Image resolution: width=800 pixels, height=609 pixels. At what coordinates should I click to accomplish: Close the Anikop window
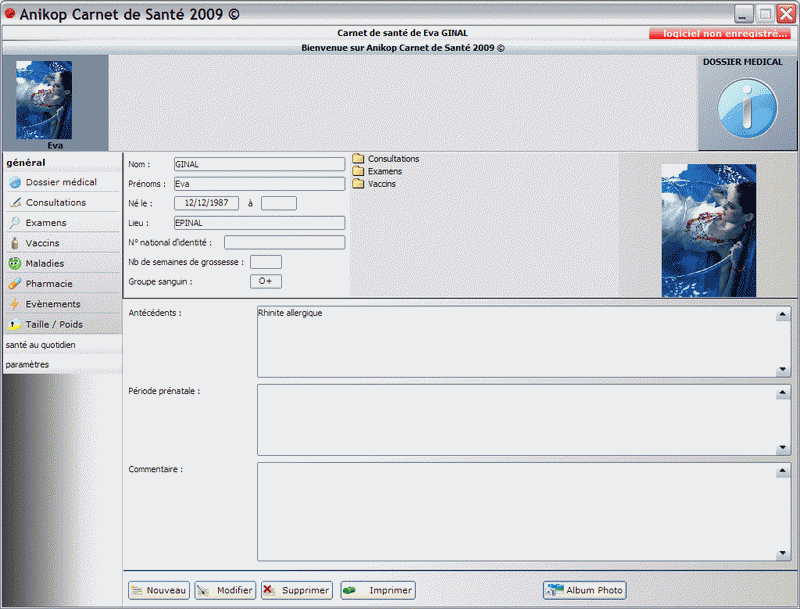point(785,14)
